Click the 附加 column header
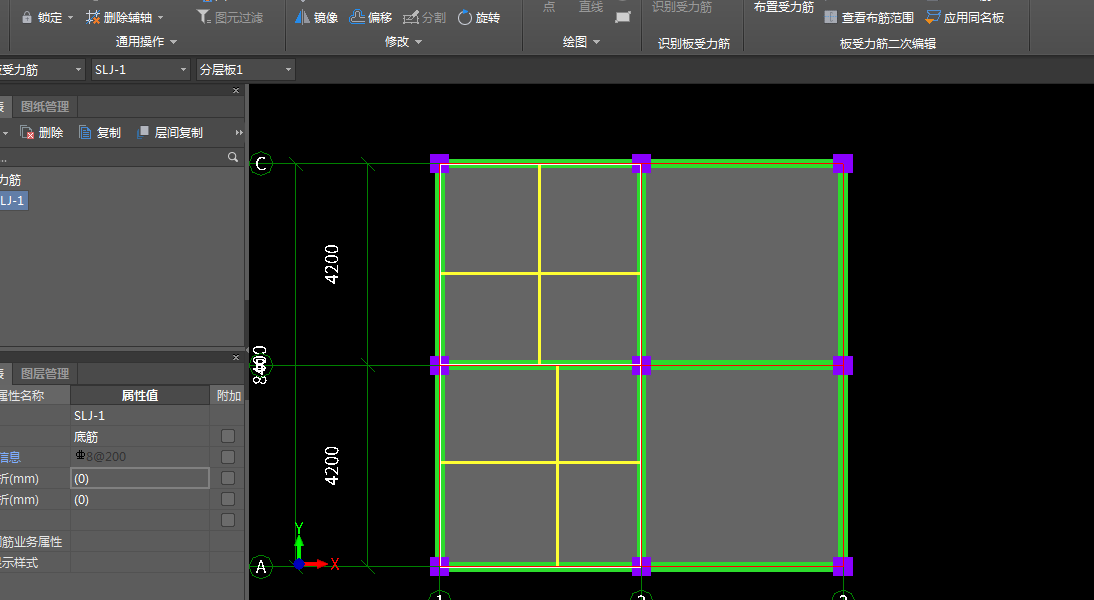Viewport: 1094px width, 600px height. point(228,396)
